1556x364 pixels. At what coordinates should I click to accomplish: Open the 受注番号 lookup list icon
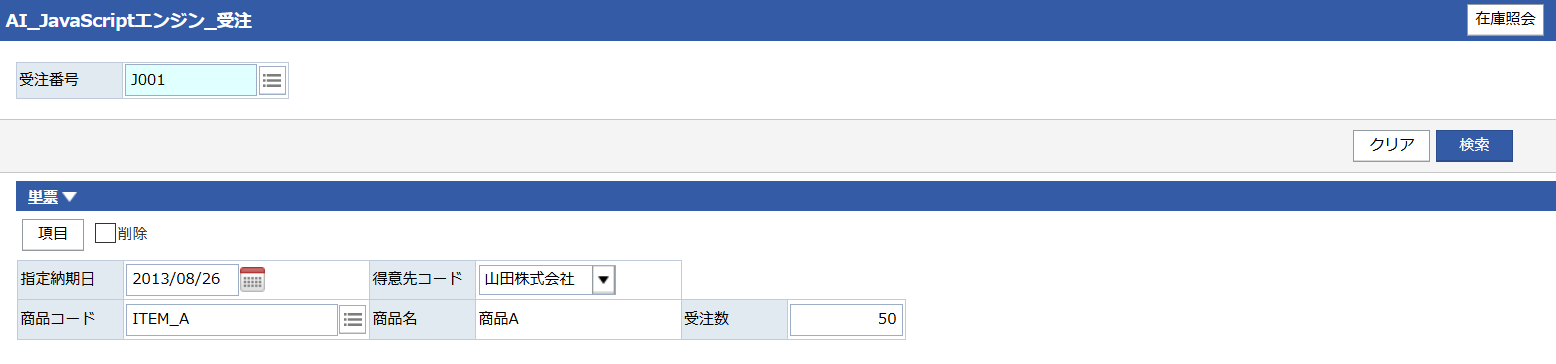click(x=272, y=80)
